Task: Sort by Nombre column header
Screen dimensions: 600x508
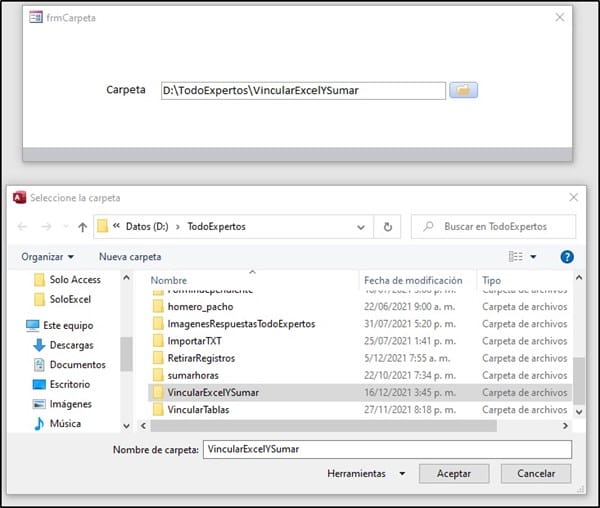Action: [169, 281]
